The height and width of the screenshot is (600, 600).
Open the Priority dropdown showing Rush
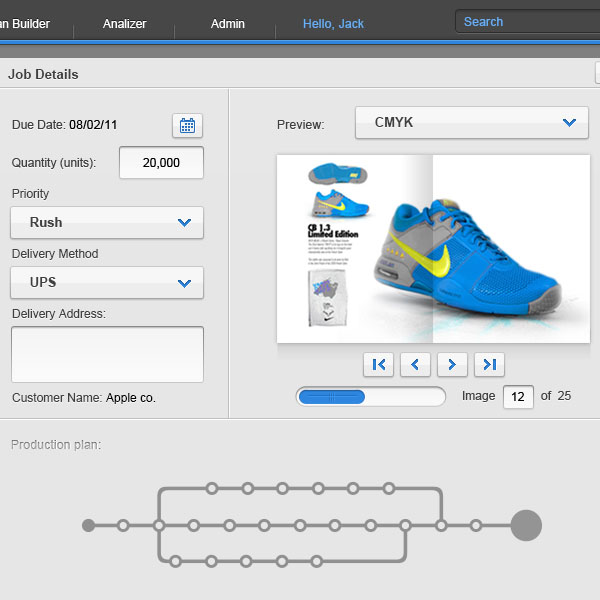point(107,223)
